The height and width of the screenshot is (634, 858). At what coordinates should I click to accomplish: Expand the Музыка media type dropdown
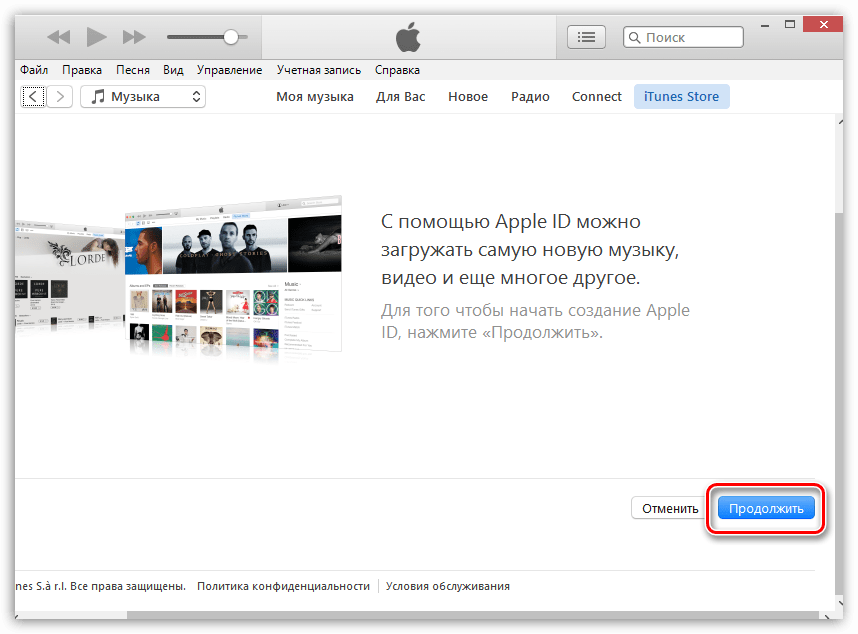143,97
